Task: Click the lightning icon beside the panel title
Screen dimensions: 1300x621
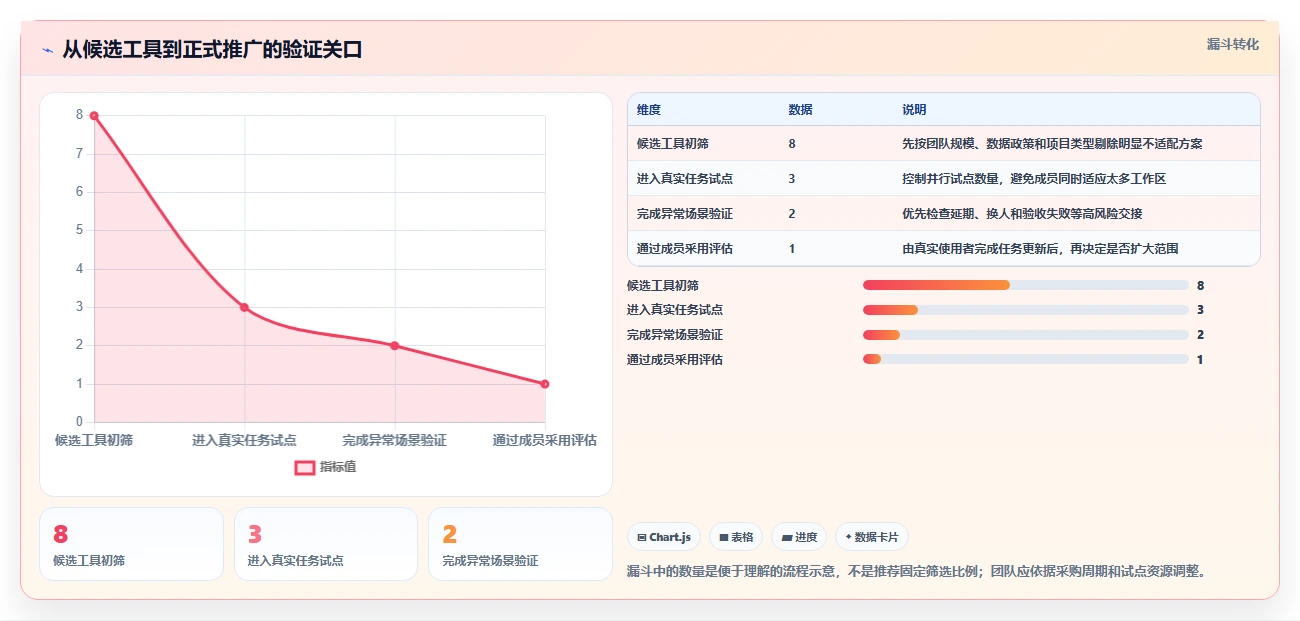Action: click(47, 49)
